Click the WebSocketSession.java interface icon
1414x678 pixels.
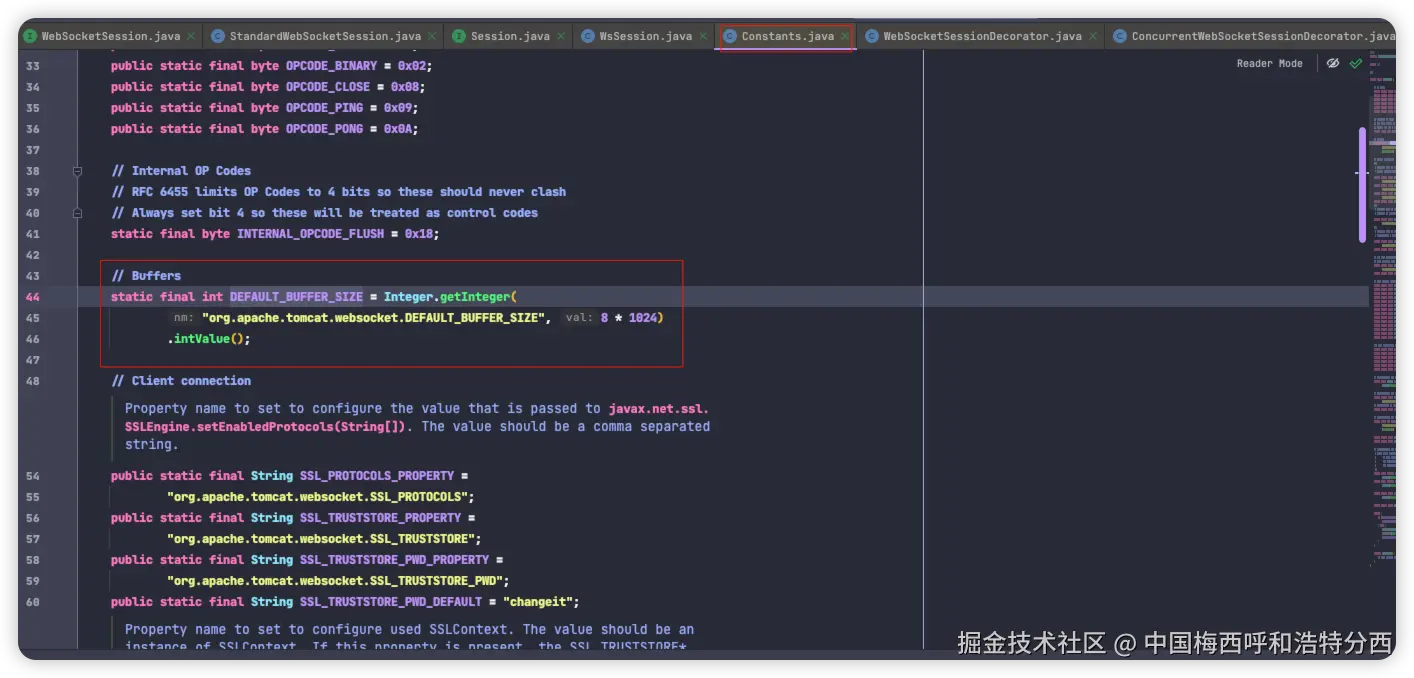click(30, 36)
